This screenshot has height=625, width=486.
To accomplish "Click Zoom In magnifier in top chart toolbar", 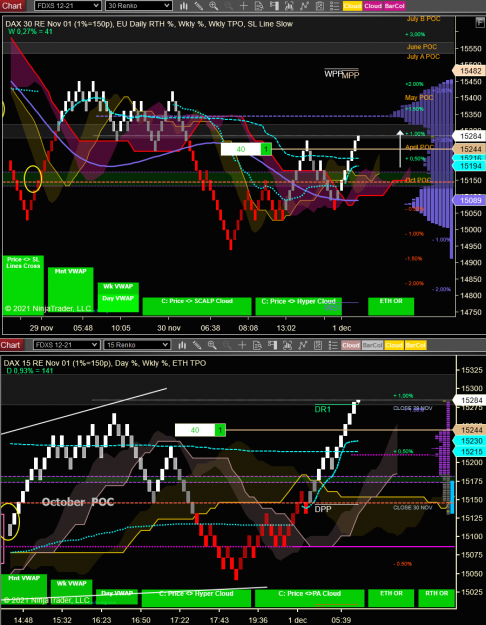I will 214,6.
